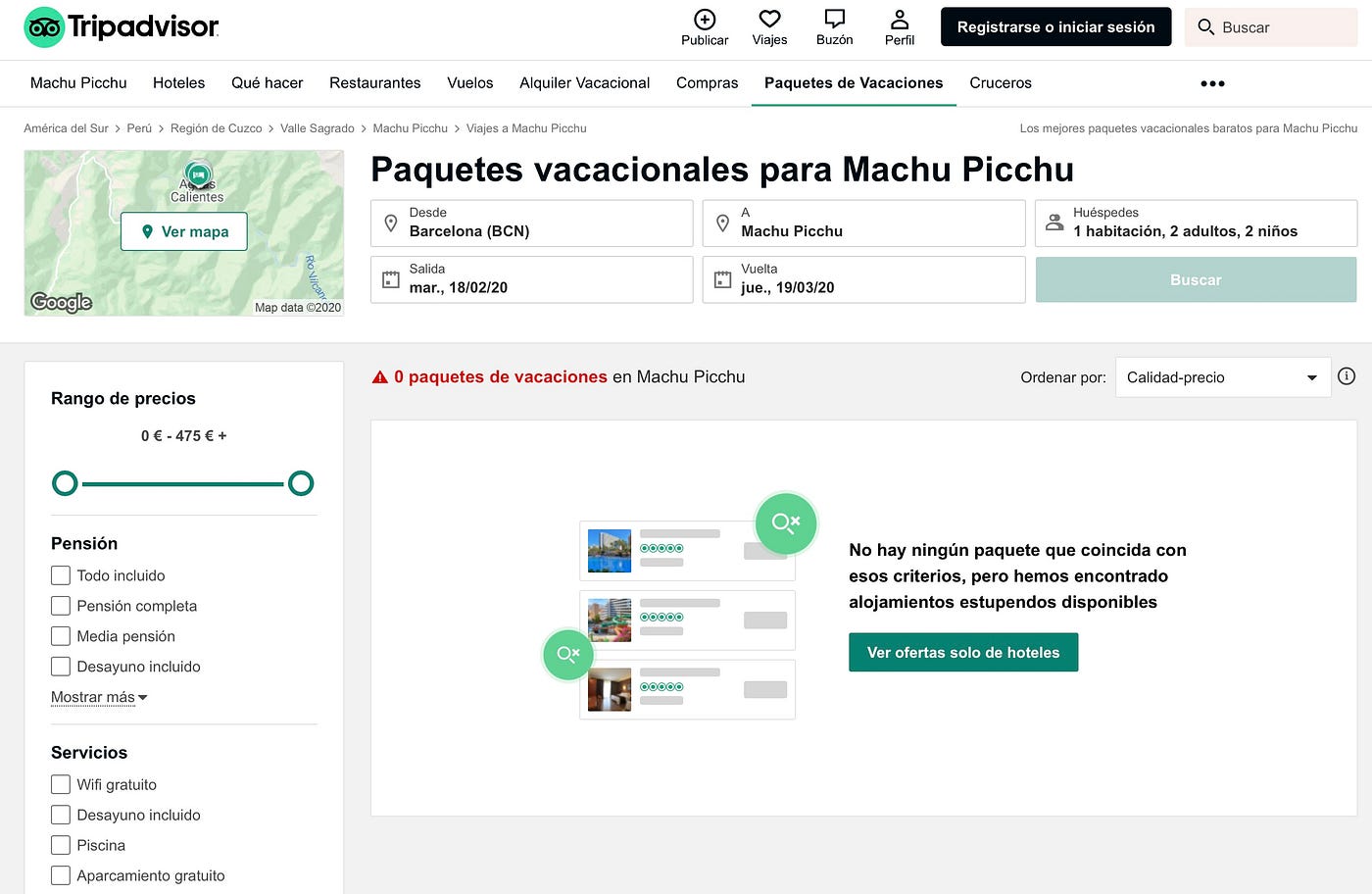1372x894 pixels.
Task: Check the Aparcamiento gratuito box
Action: (x=61, y=875)
